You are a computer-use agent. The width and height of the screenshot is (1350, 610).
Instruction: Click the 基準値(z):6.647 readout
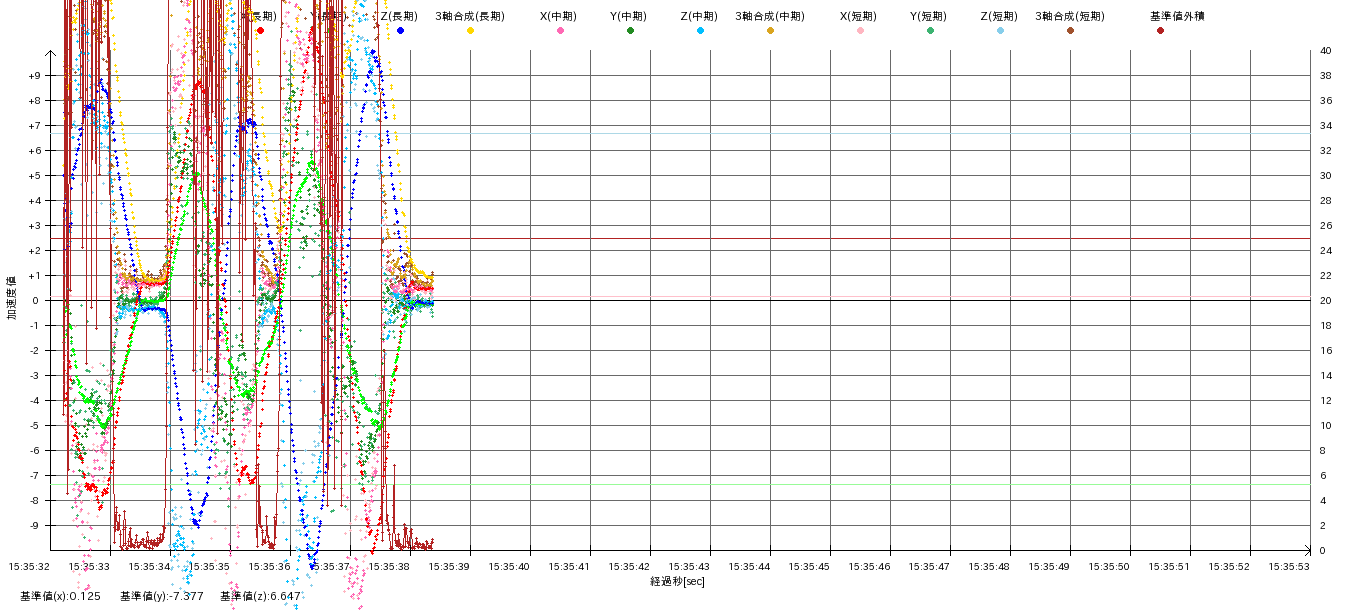click(260, 596)
